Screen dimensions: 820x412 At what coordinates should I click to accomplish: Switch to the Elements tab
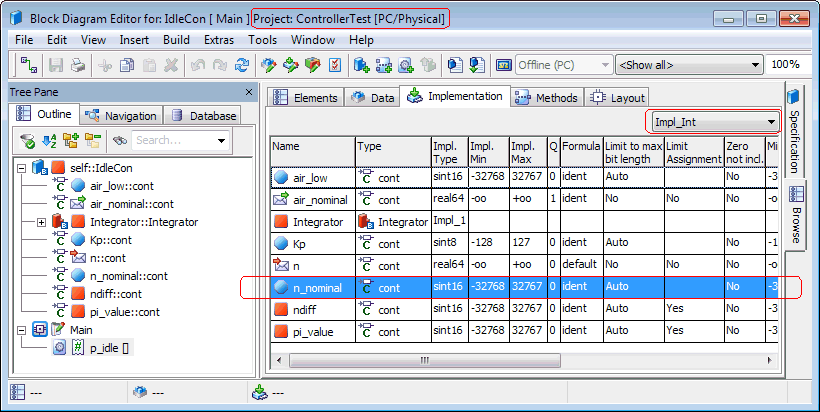click(x=306, y=98)
